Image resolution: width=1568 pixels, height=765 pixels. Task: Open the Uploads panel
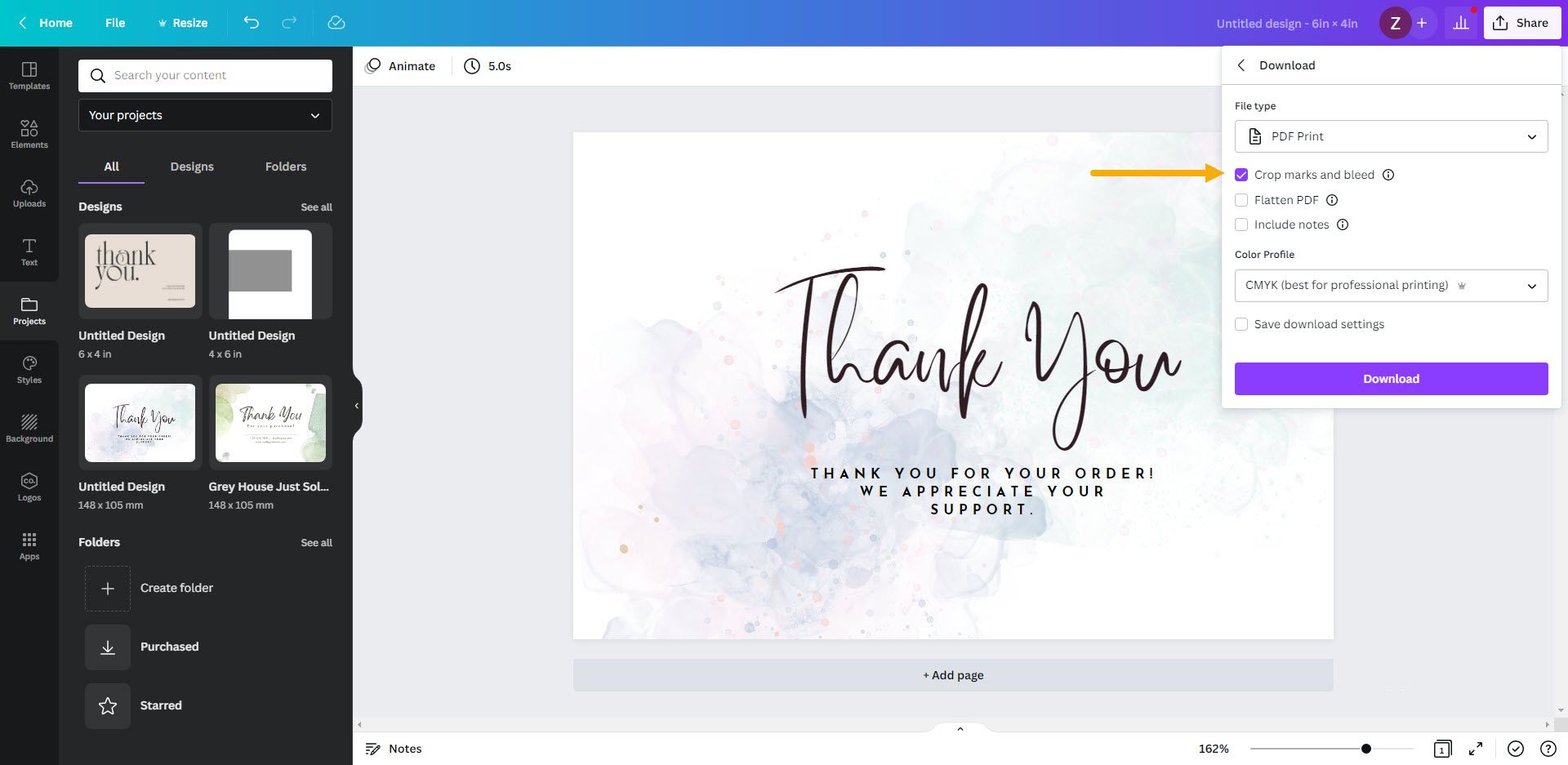[x=29, y=193]
